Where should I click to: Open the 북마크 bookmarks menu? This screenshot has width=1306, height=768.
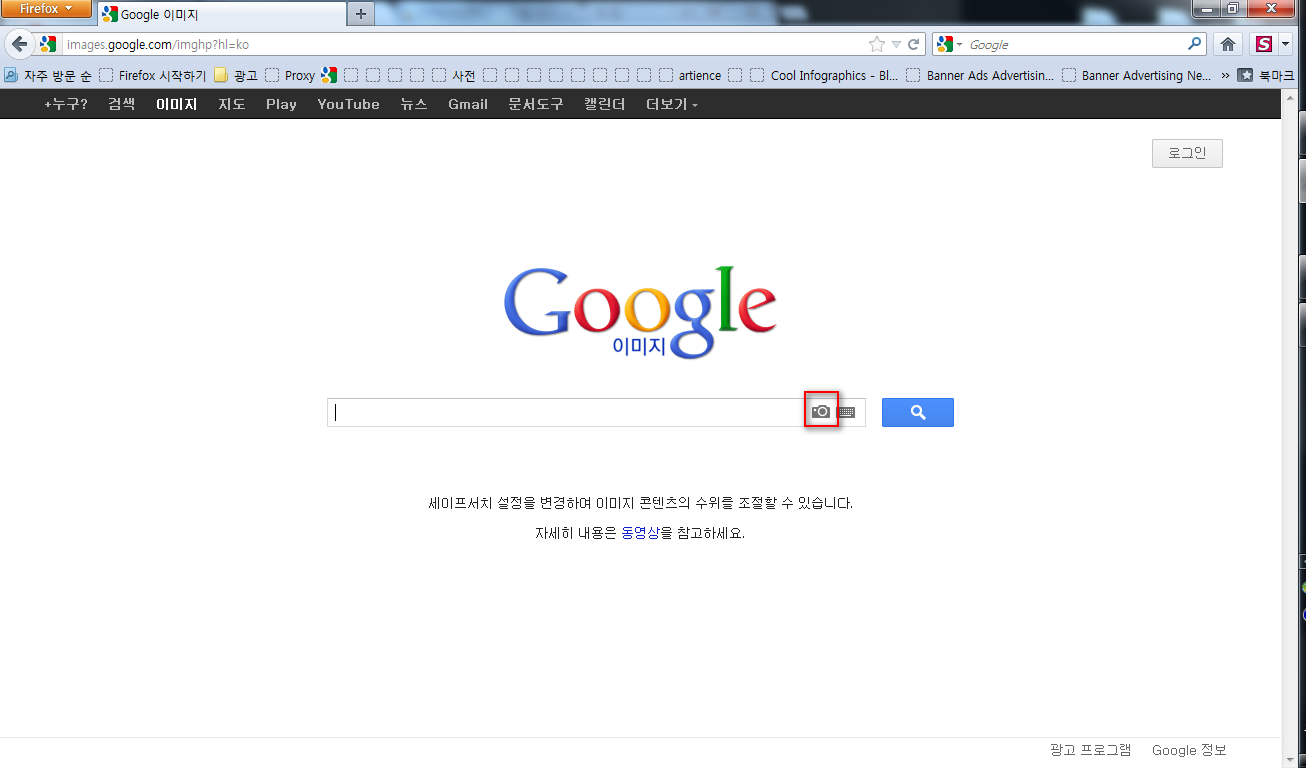pyautogui.click(x=1267, y=75)
